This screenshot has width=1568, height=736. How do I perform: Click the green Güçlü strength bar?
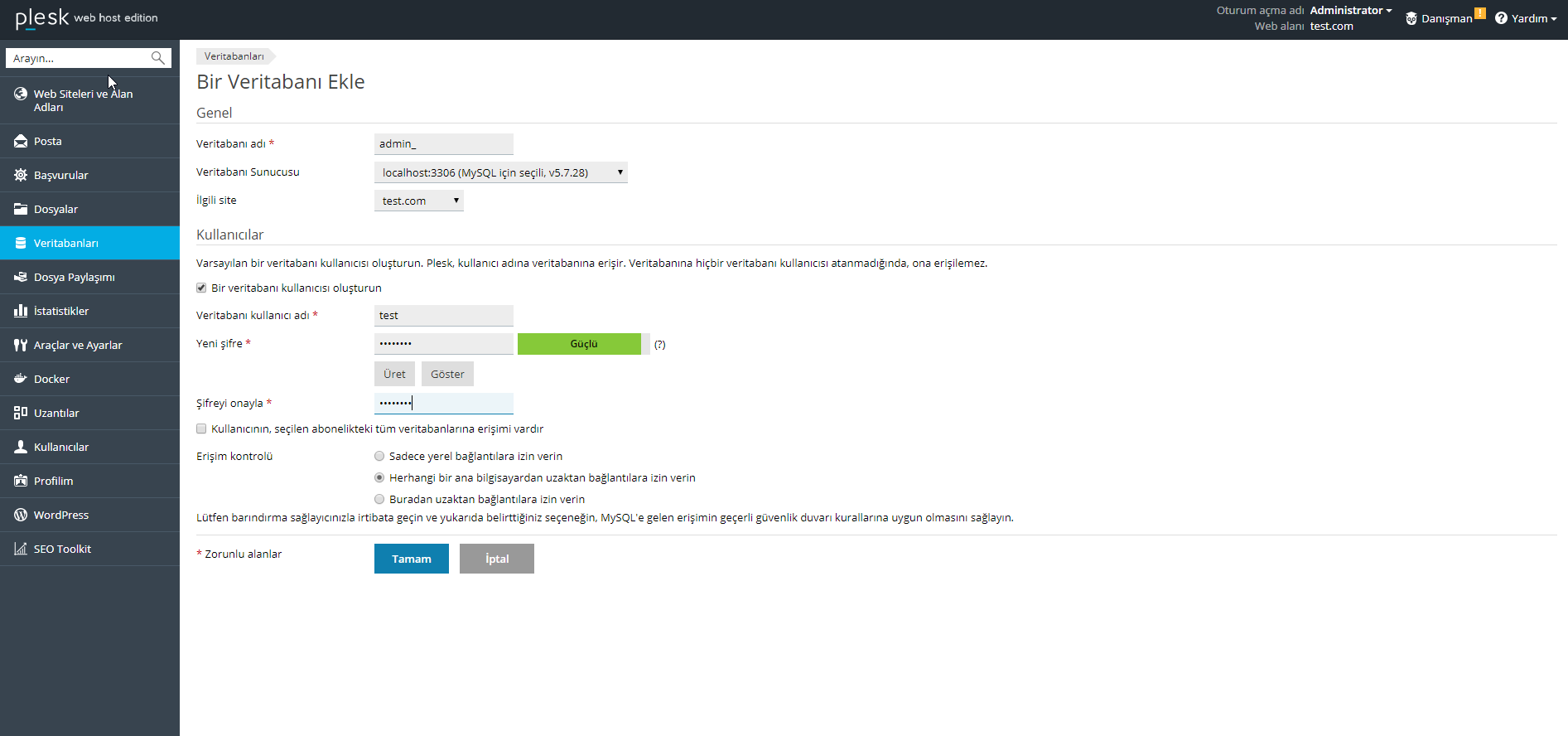pyautogui.click(x=579, y=344)
